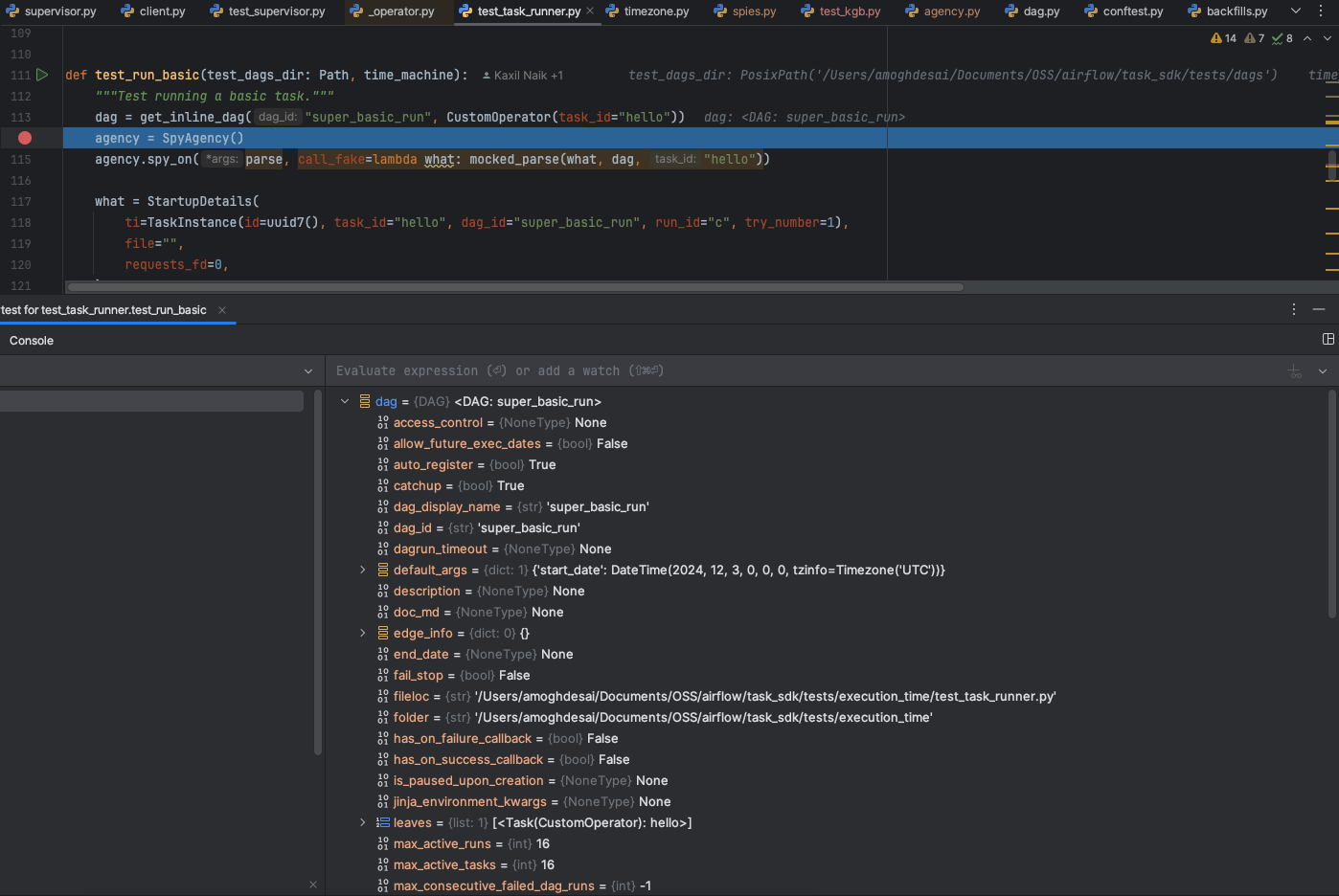
Task: Open the spies.py tab
Action: 745,11
